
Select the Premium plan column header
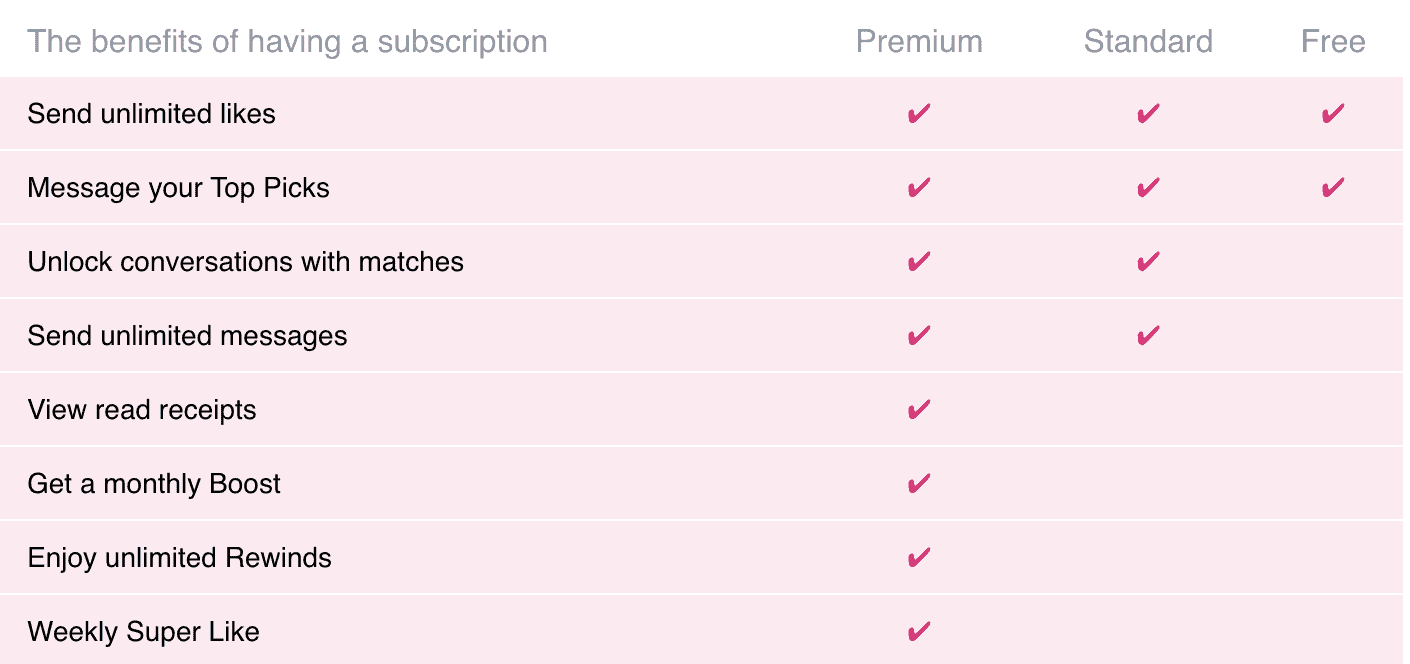point(919,42)
